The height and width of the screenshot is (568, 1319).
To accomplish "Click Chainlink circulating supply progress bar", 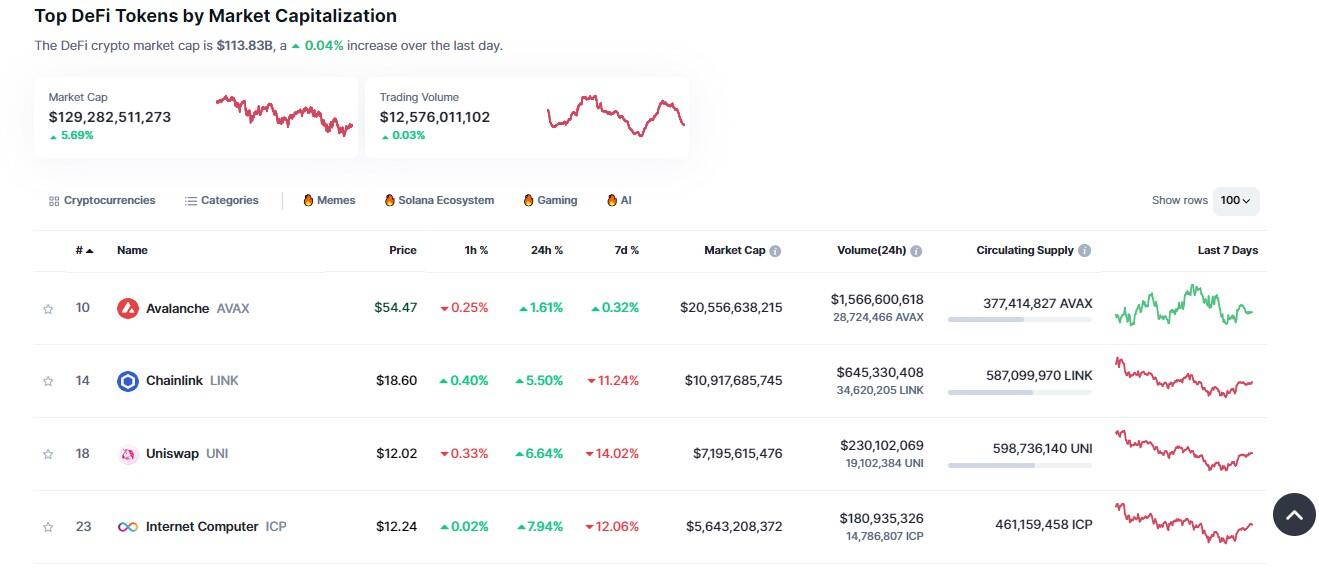I will [1020, 393].
